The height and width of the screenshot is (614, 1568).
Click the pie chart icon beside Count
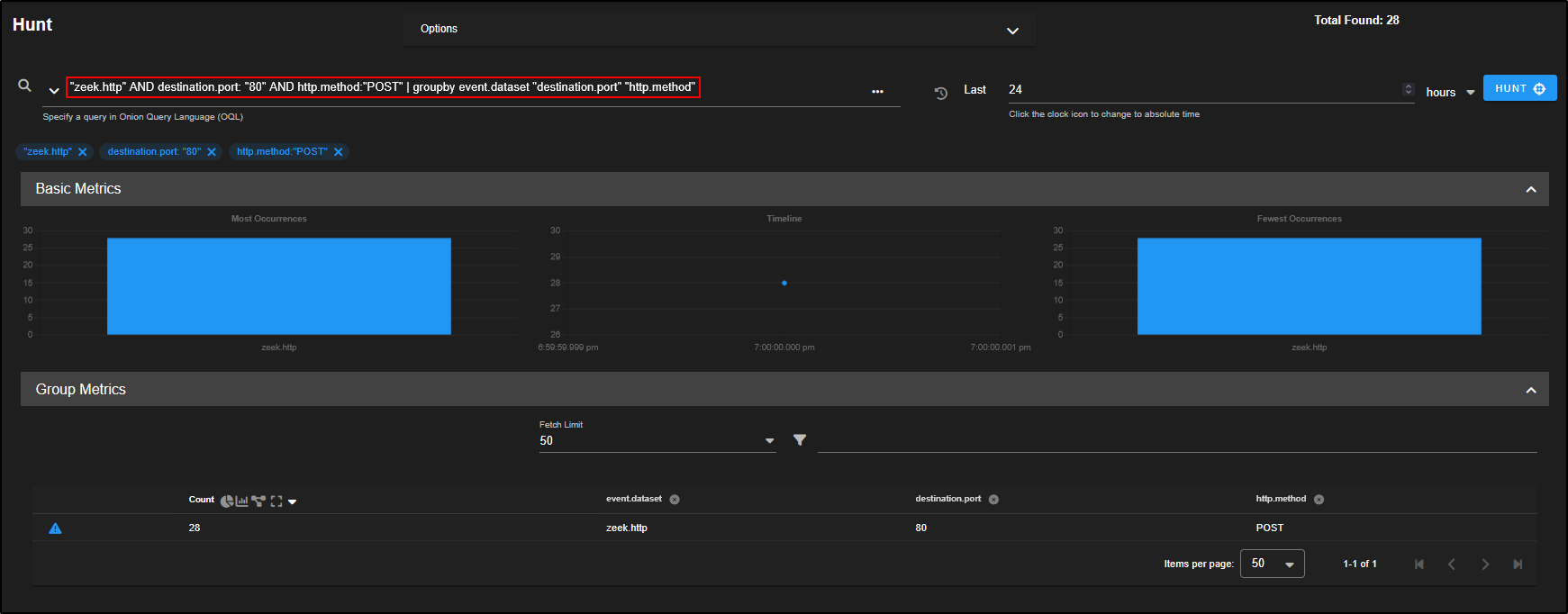pos(226,501)
